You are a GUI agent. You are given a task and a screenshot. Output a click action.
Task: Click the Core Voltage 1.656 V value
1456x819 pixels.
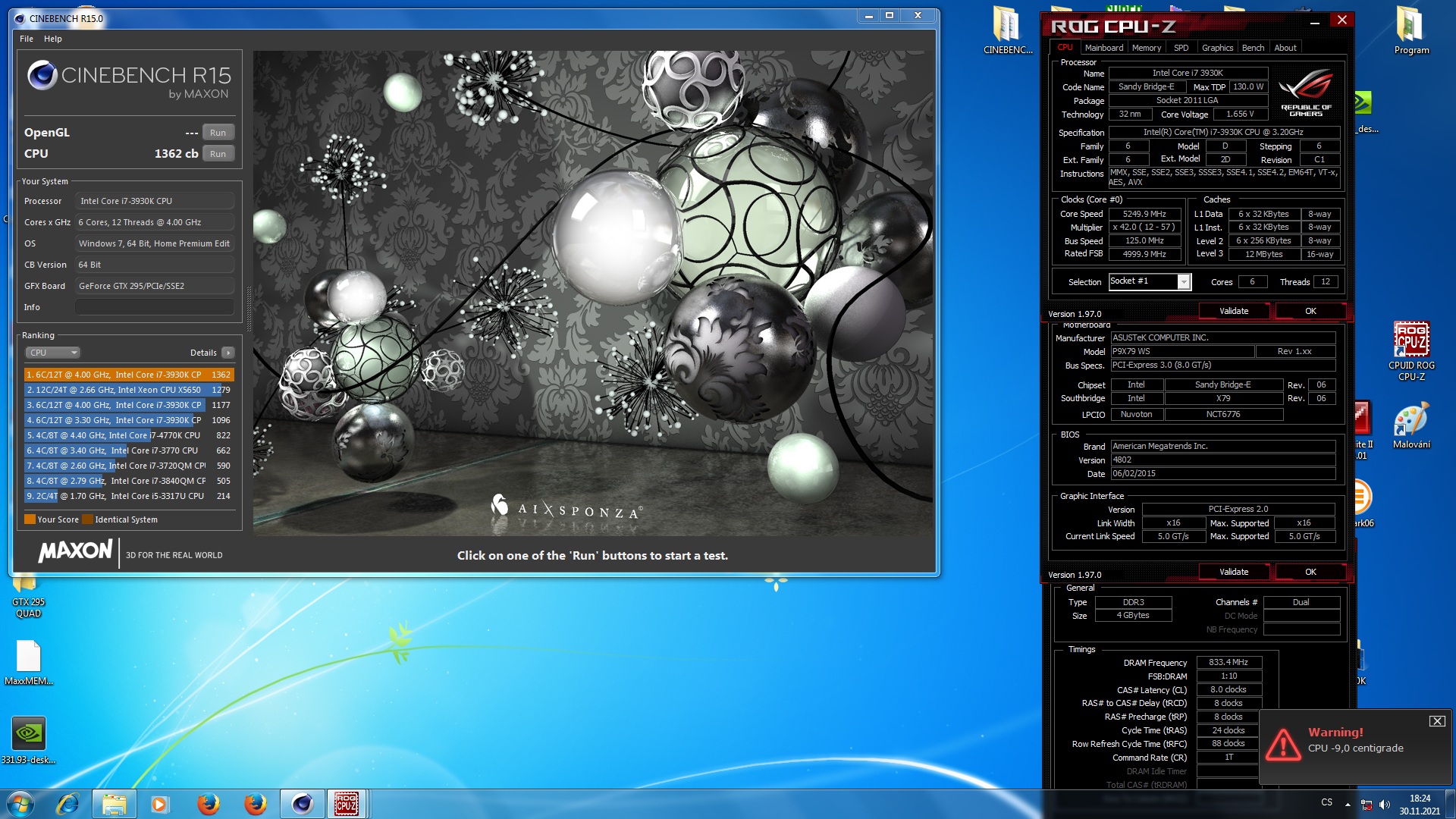[x=1240, y=115]
